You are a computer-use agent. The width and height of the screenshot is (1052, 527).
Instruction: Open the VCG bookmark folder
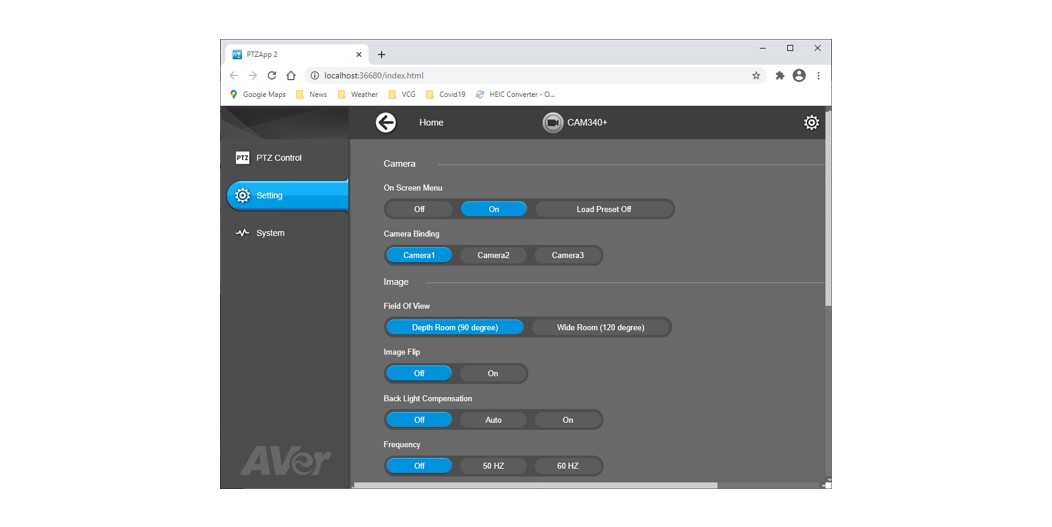402,95
